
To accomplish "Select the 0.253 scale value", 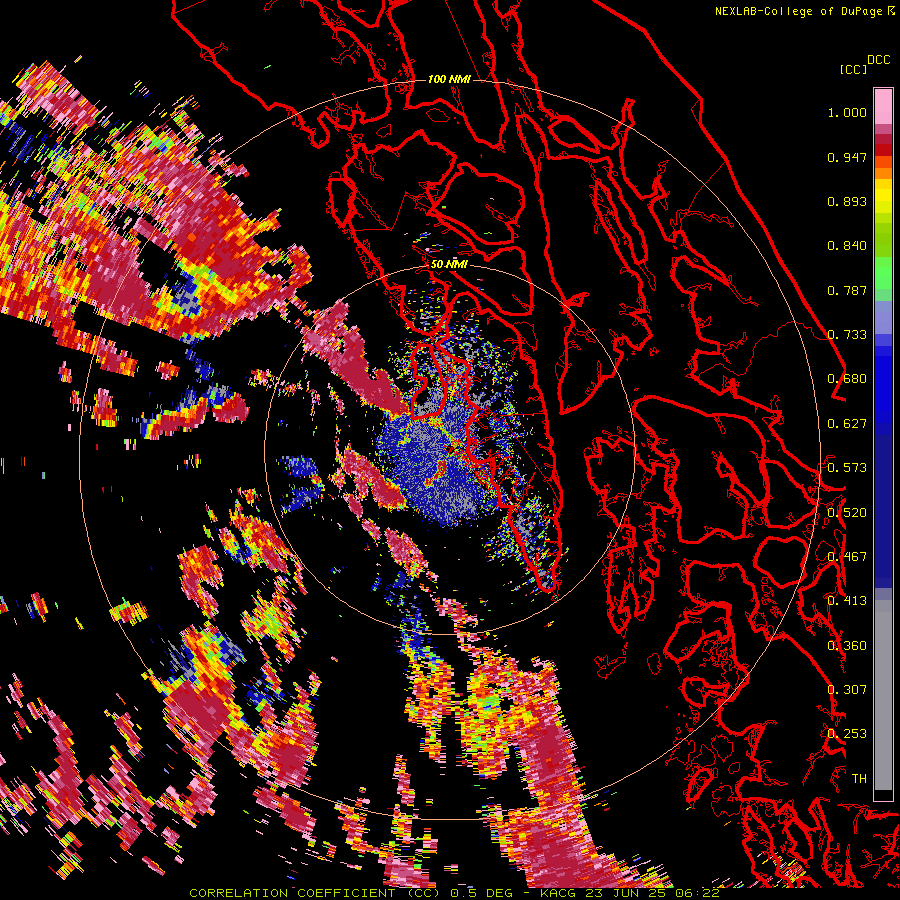I will [x=847, y=734].
